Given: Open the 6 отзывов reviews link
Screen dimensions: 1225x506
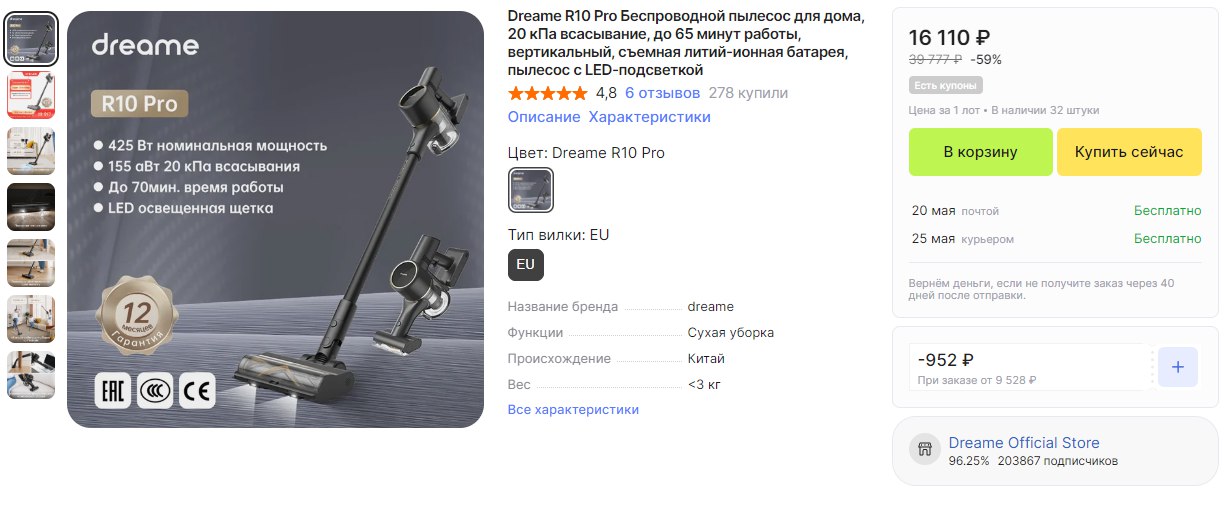Looking at the screenshot, I should pyautogui.click(x=662, y=93).
